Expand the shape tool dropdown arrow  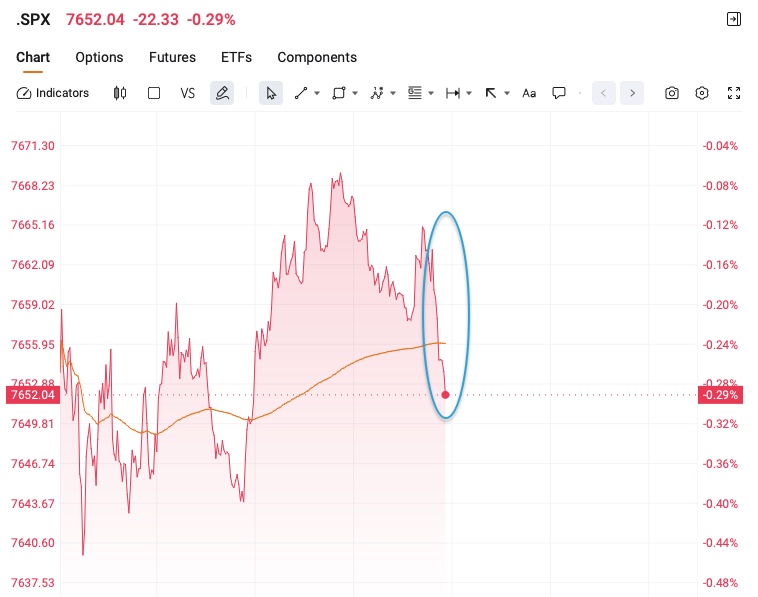pos(355,93)
